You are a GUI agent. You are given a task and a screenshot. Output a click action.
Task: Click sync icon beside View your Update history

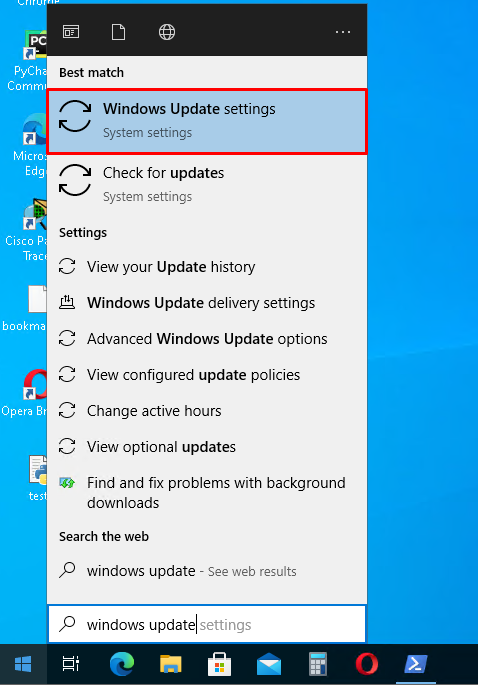(67, 266)
